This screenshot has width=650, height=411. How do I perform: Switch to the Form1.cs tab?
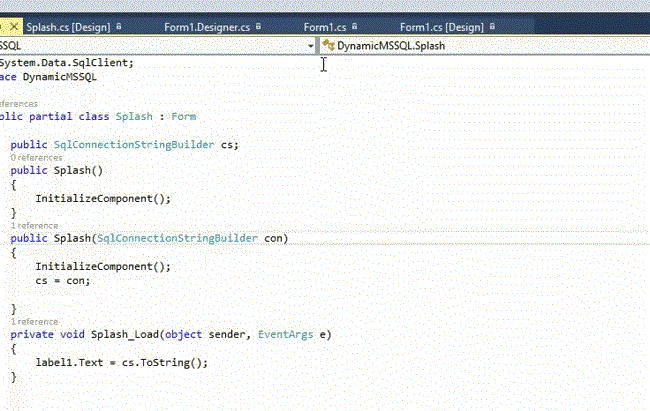click(325, 27)
